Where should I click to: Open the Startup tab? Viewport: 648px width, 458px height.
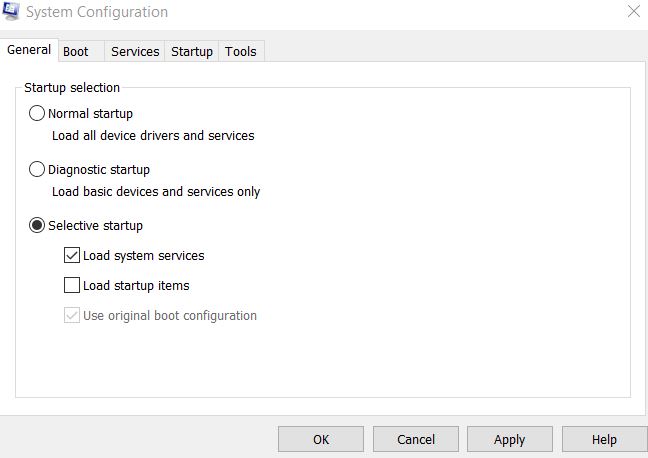coord(192,52)
